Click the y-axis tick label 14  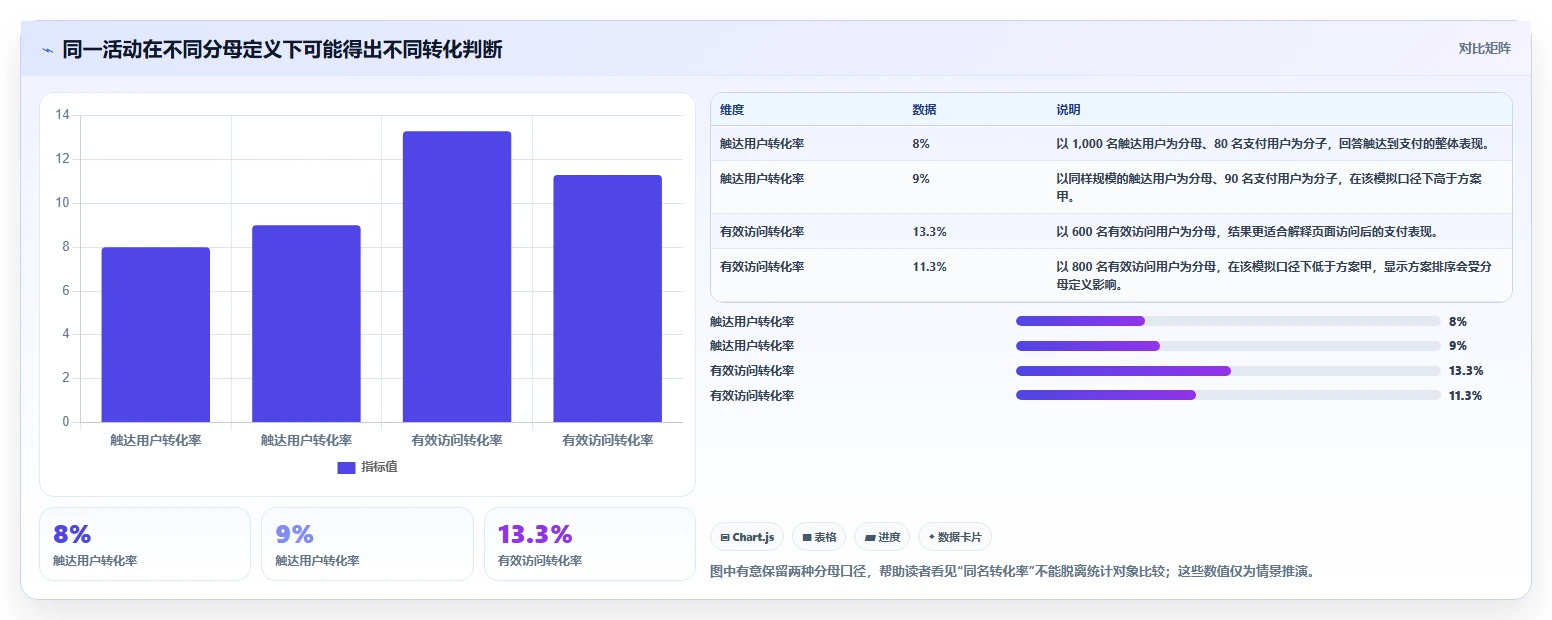click(62, 115)
